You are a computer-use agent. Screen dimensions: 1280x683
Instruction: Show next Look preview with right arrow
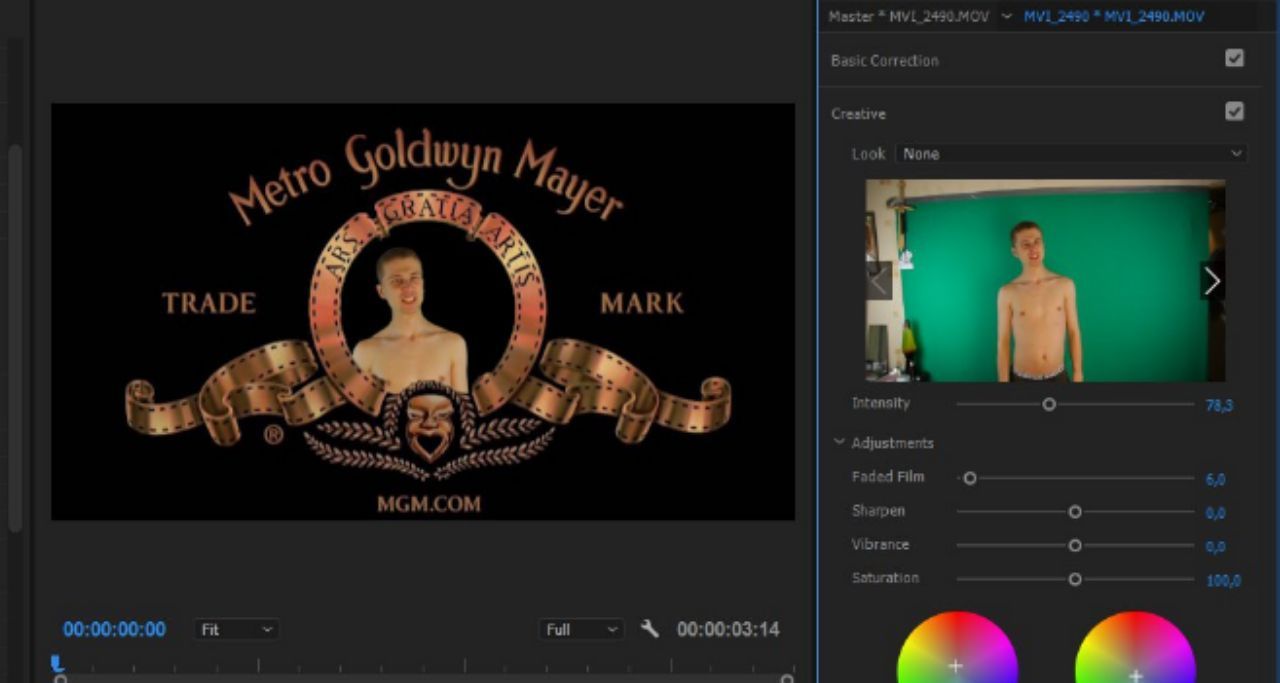(1212, 282)
